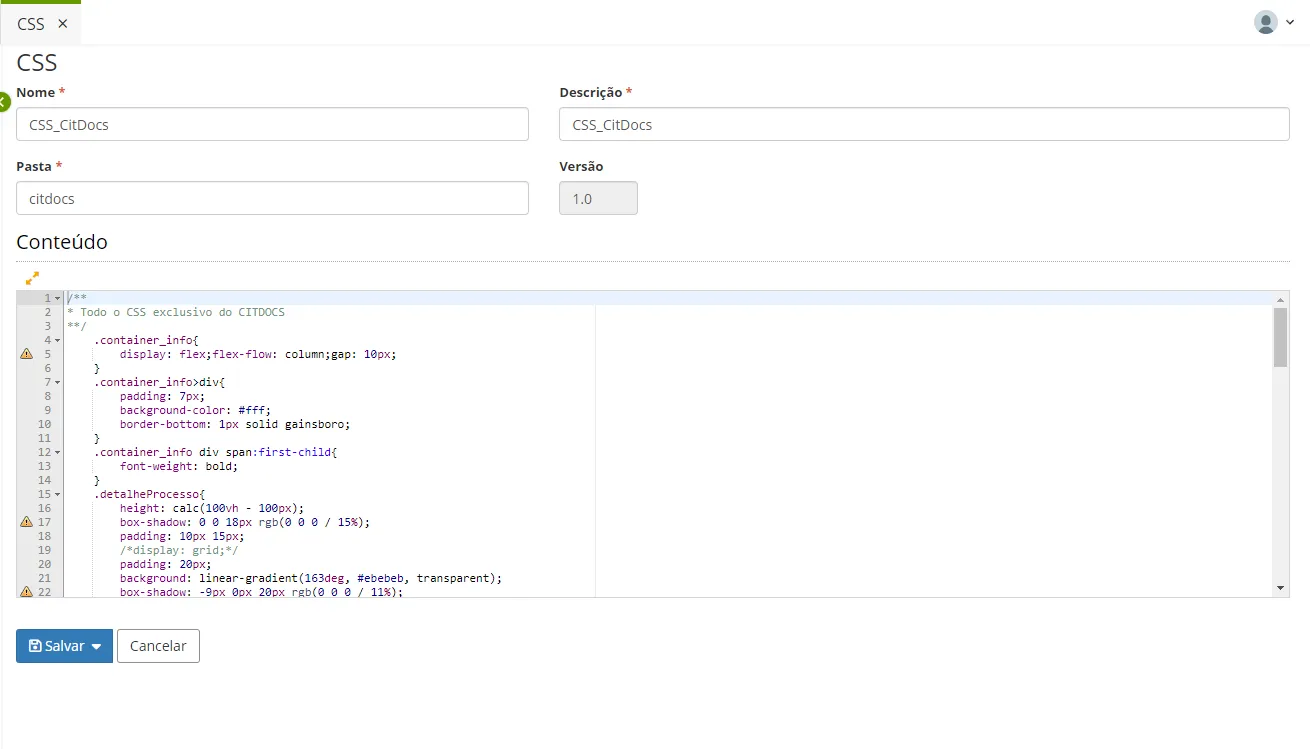
Task: Close the CSS tab
Action: click(63, 24)
